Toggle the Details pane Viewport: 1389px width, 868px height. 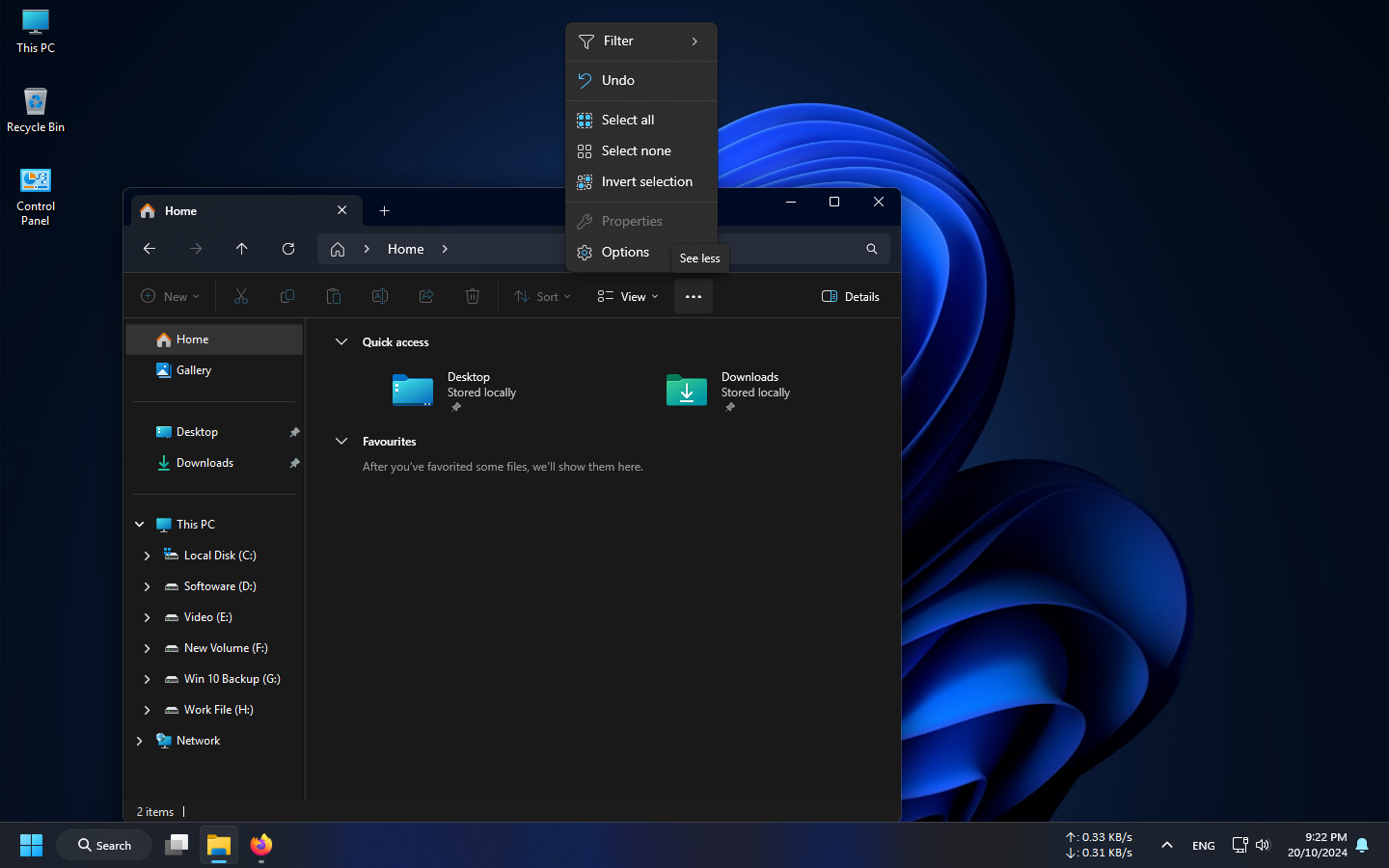[851, 296]
